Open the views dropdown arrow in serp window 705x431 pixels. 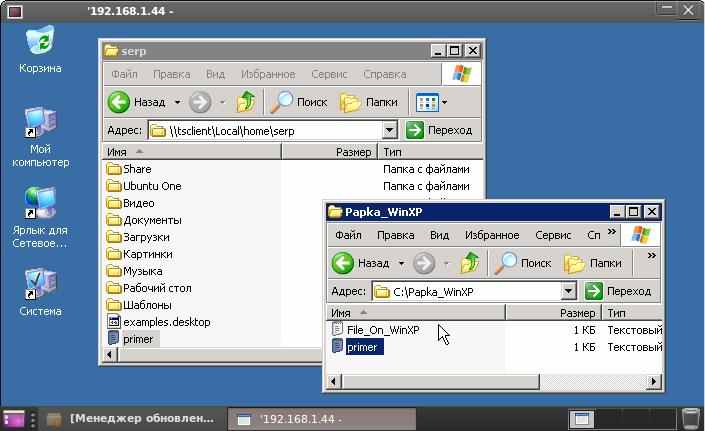[445, 102]
